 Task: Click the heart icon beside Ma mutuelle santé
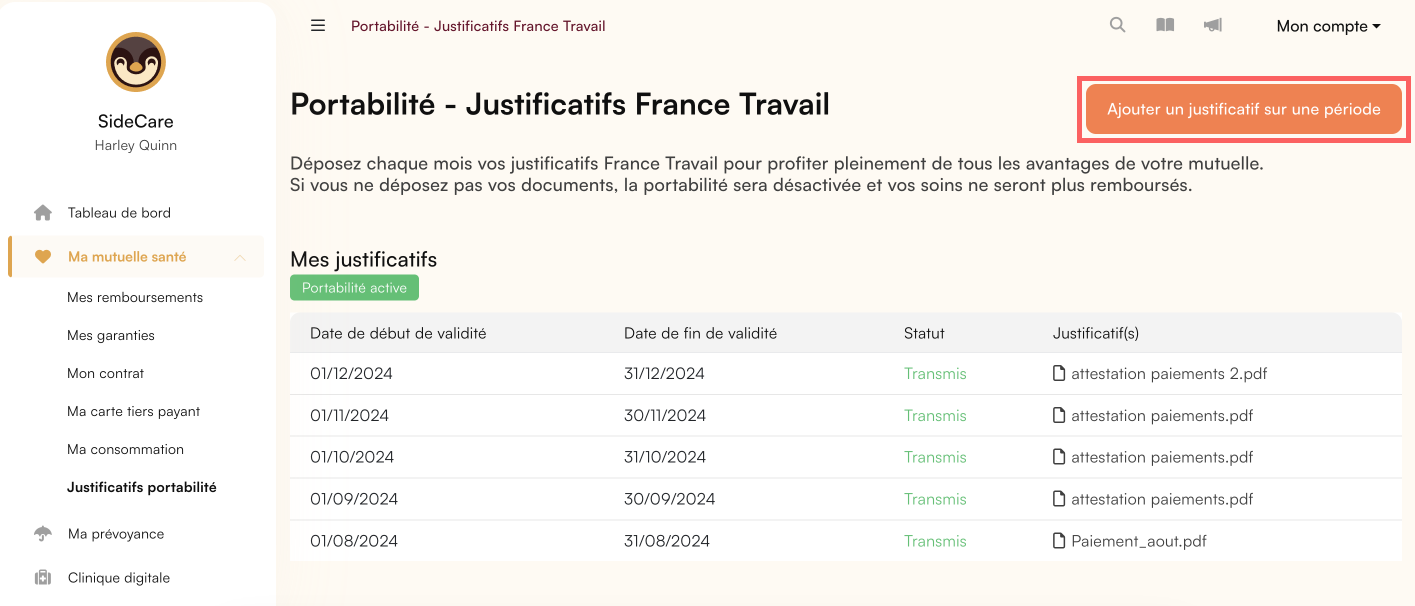tap(43, 257)
